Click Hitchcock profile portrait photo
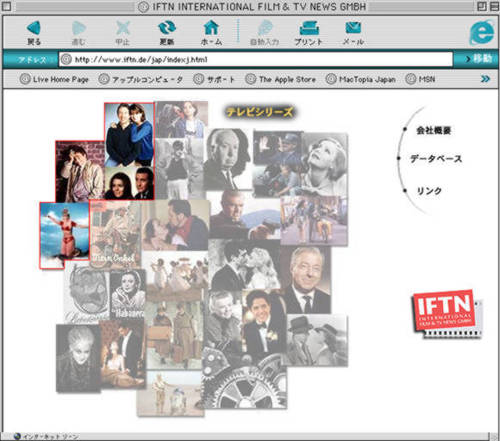 click(228, 159)
